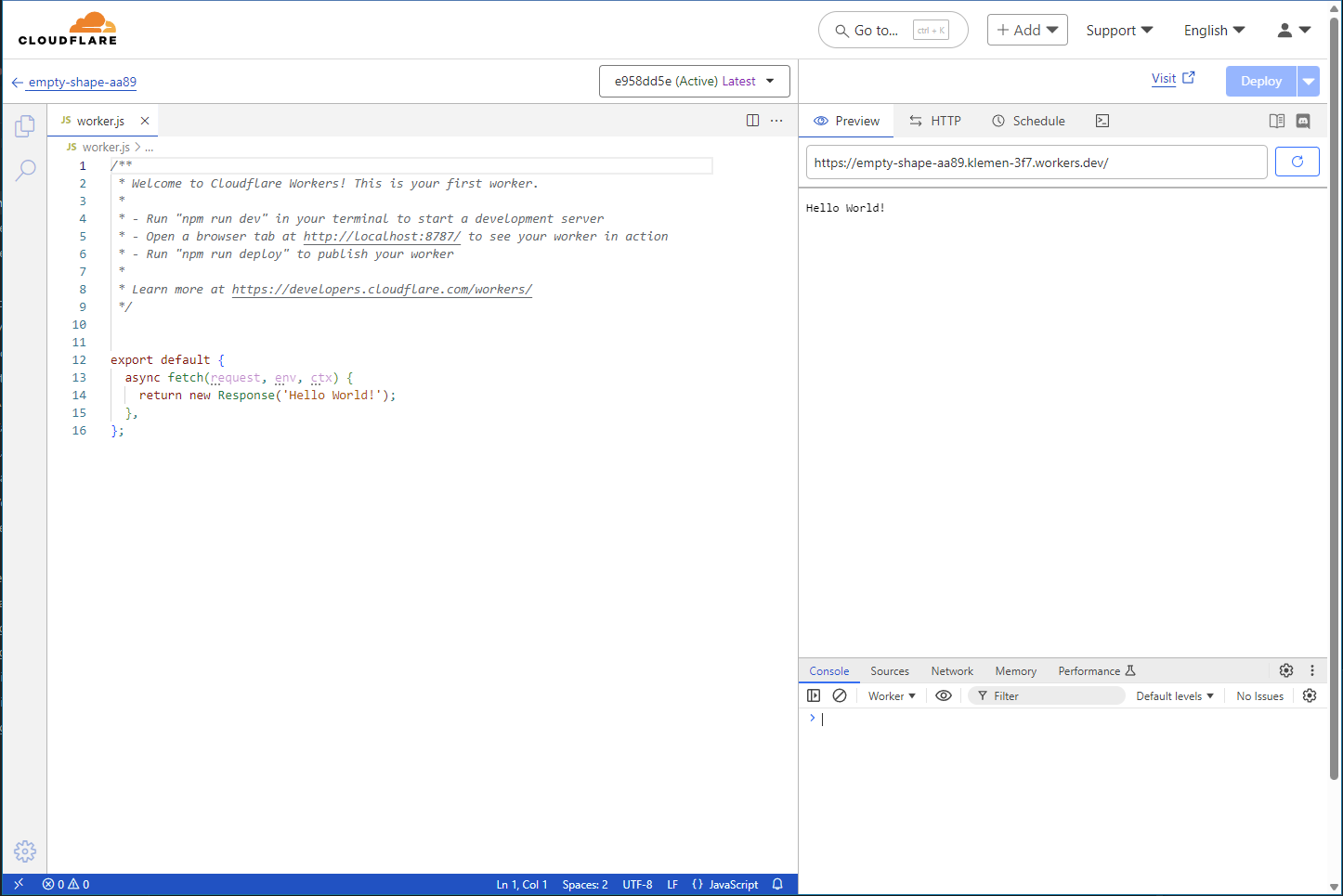Open the developers.cloudflare.com/workers link
The height and width of the screenshot is (896, 1343).
pyautogui.click(x=382, y=289)
